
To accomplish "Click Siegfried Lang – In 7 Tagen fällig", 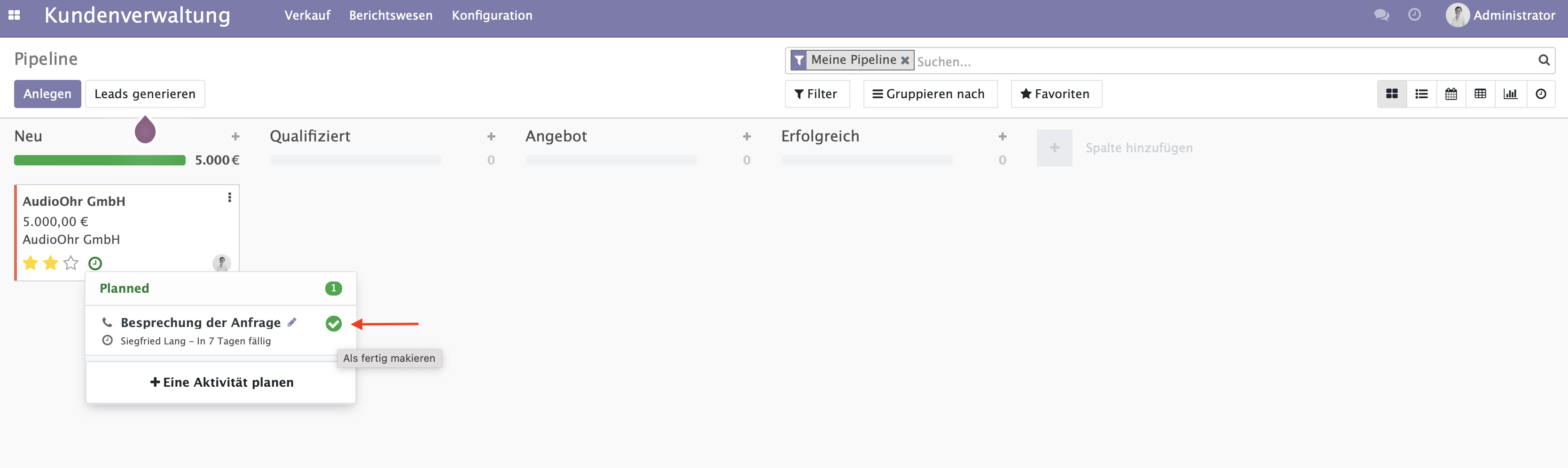I will click(196, 341).
